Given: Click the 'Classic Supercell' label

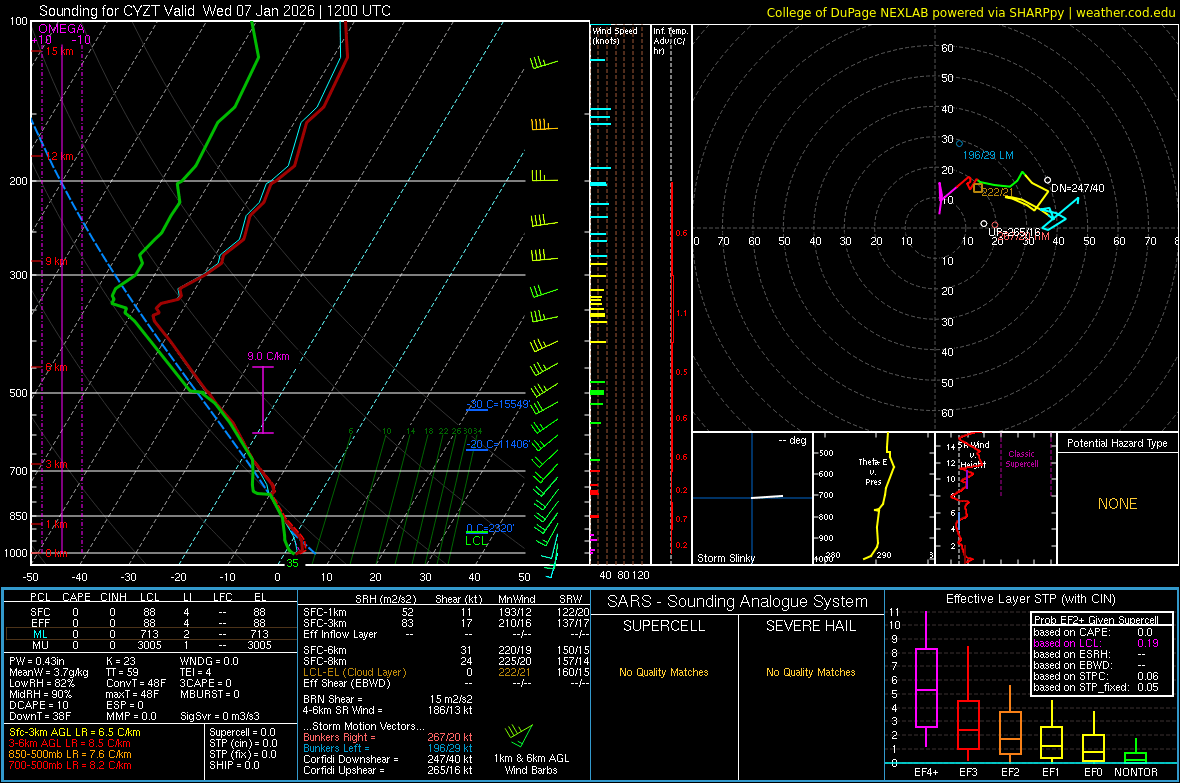Looking at the screenshot, I should pyautogui.click(x=1021, y=459).
